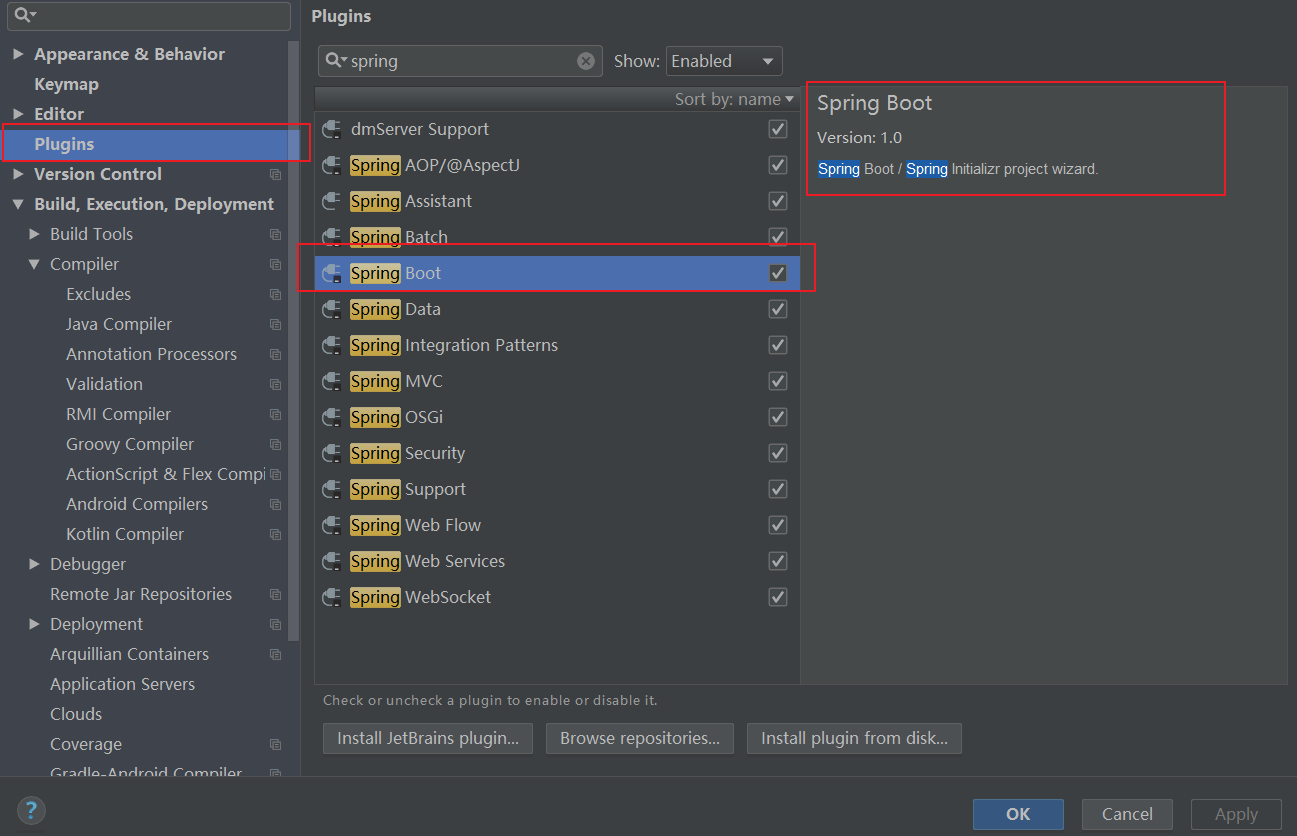Uncheck the Spring Boot plugin checkbox
The image size is (1297, 836).
[778, 273]
